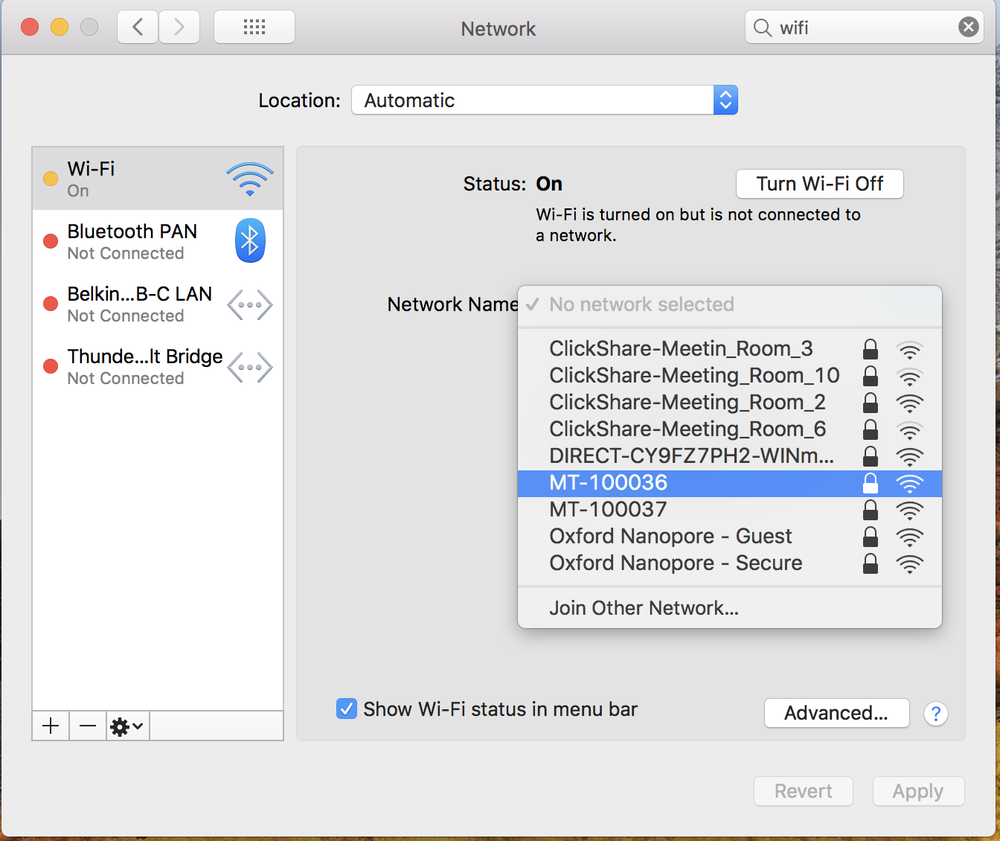Join ClickShare-Meeting_Room_2 network
Image resolution: width=1000 pixels, height=841 pixels.
[x=730, y=402]
